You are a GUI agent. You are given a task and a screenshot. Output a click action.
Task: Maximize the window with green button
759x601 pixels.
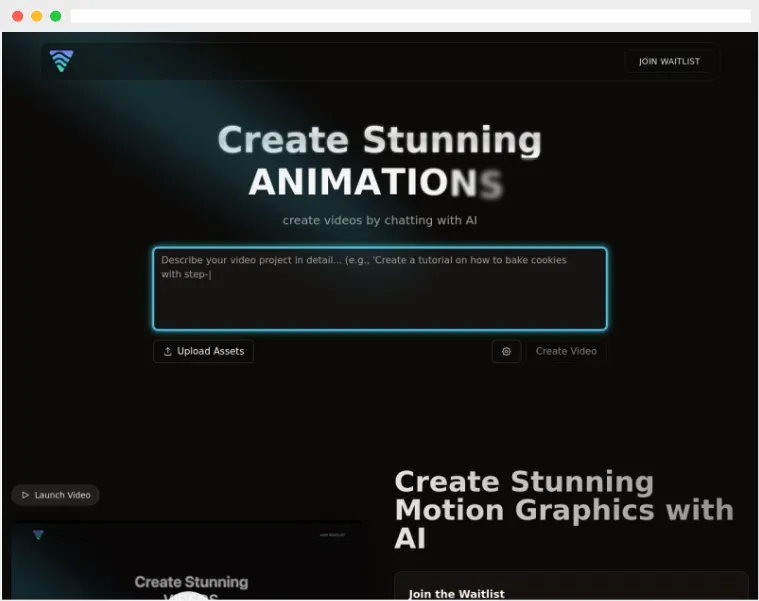pyautogui.click(x=56, y=16)
